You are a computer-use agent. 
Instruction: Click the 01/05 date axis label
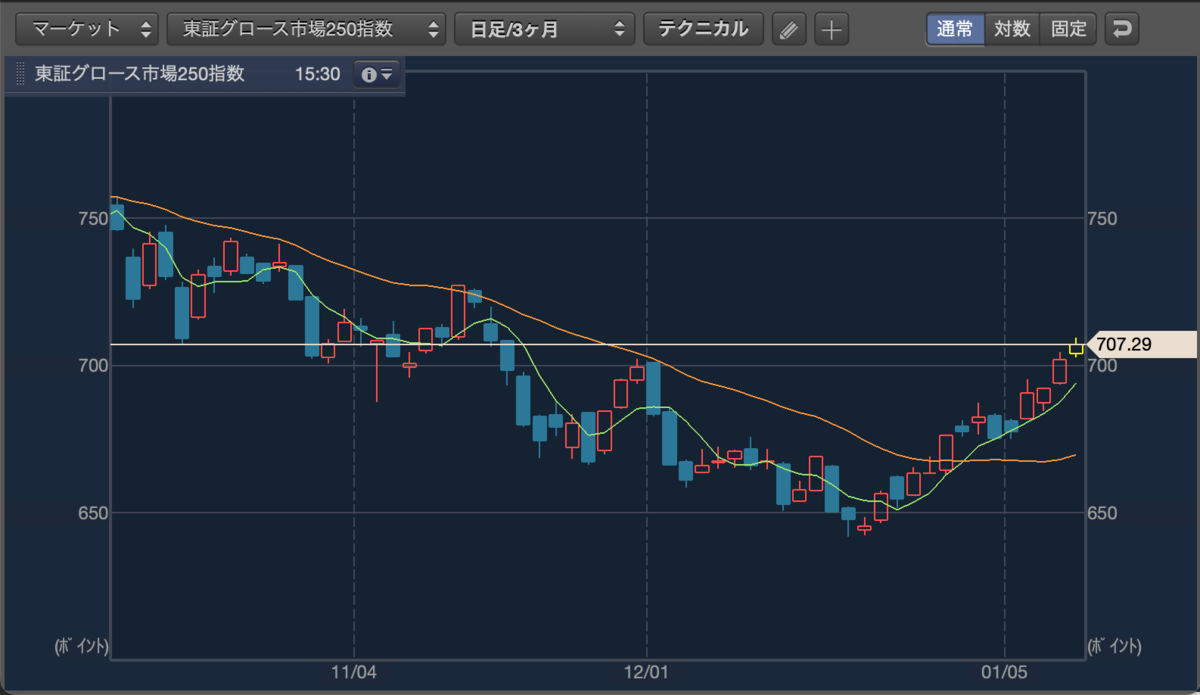pyautogui.click(x=1004, y=674)
